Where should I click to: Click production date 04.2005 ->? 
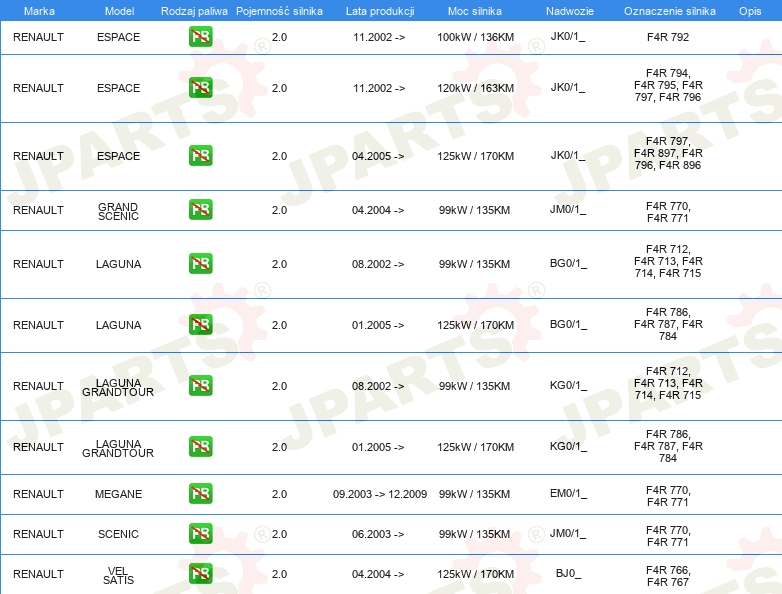tap(378, 156)
